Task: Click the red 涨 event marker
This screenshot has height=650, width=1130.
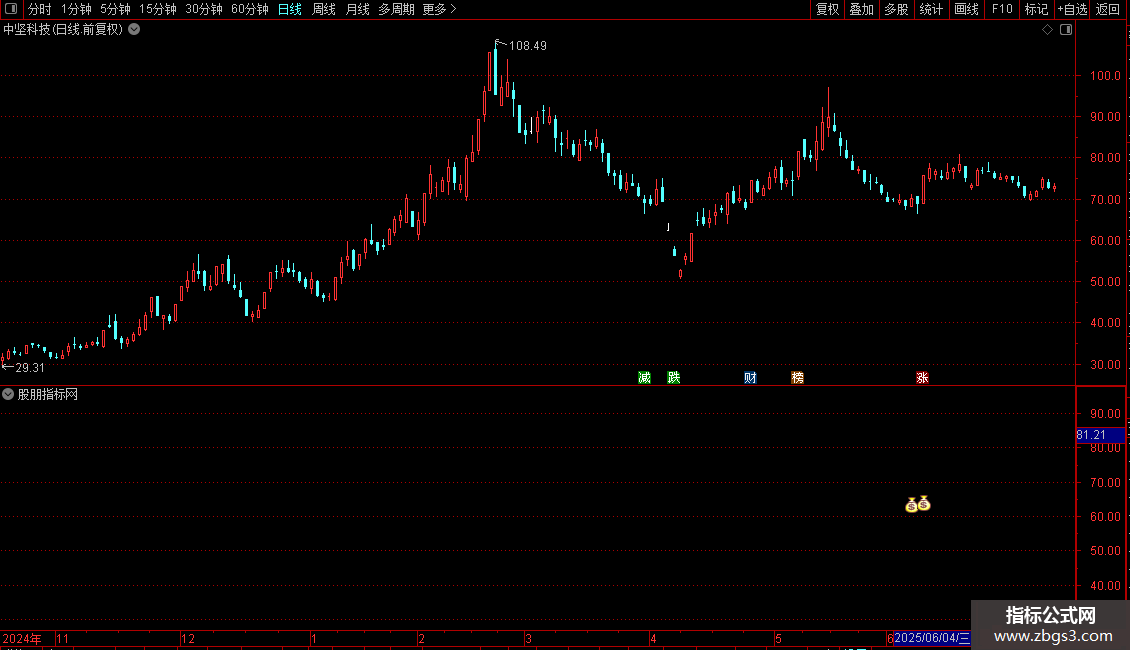Action: pos(922,378)
